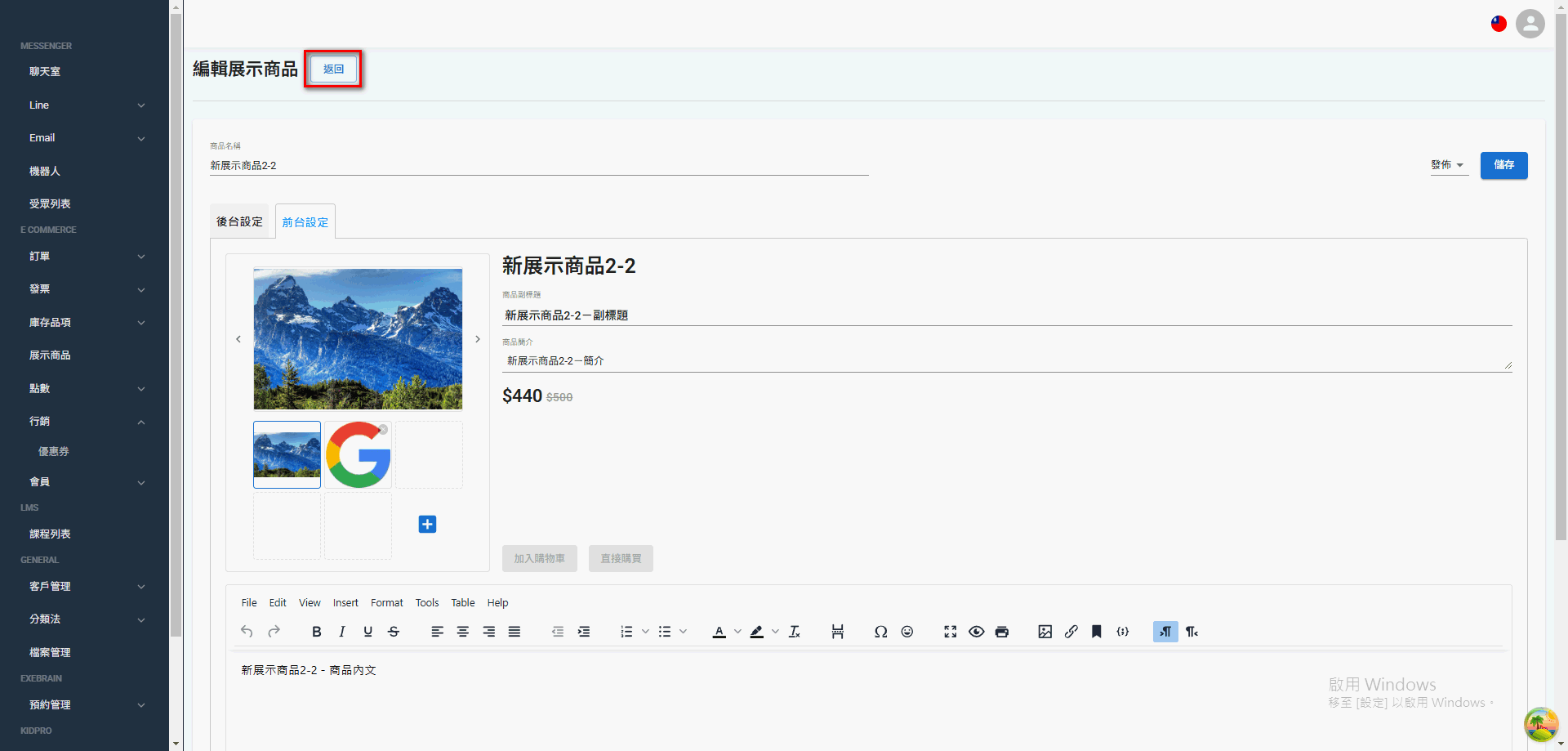The height and width of the screenshot is (751, 1568).
Task: Insert an image via the editor toolbar
Action: [1045, 632]
